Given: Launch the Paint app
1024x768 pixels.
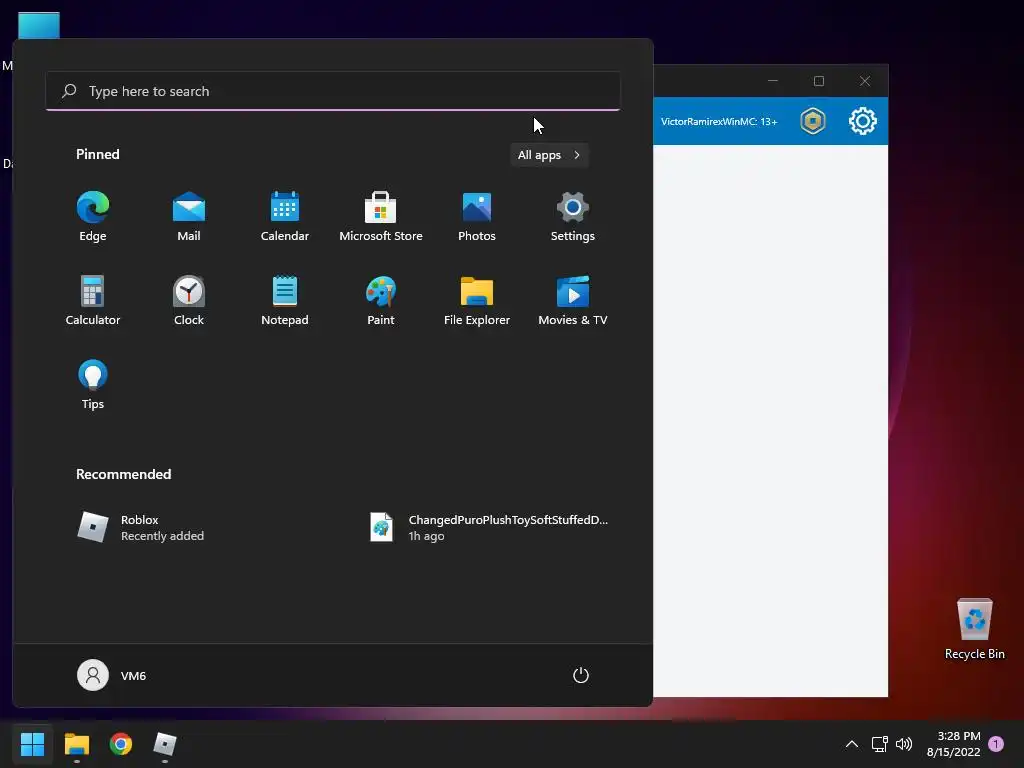Looking at the screenshot, I should point(381,300).
